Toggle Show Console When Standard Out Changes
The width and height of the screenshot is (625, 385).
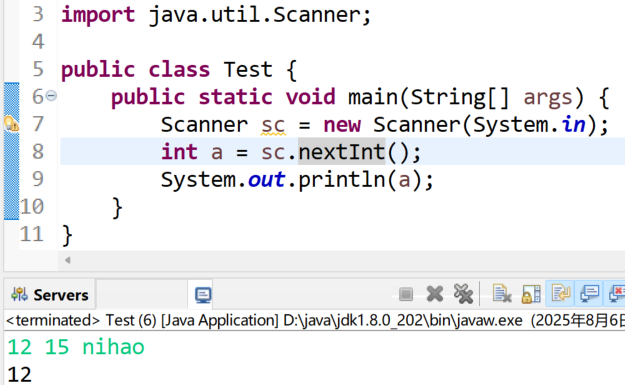click(590, 294)
